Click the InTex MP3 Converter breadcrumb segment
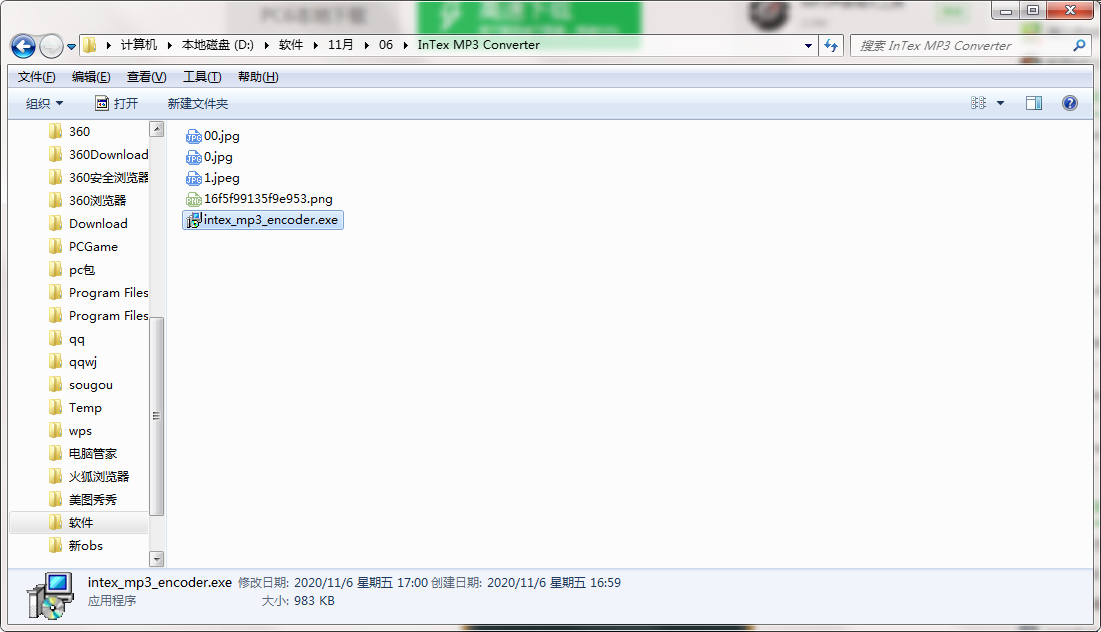 pos(479,45)
